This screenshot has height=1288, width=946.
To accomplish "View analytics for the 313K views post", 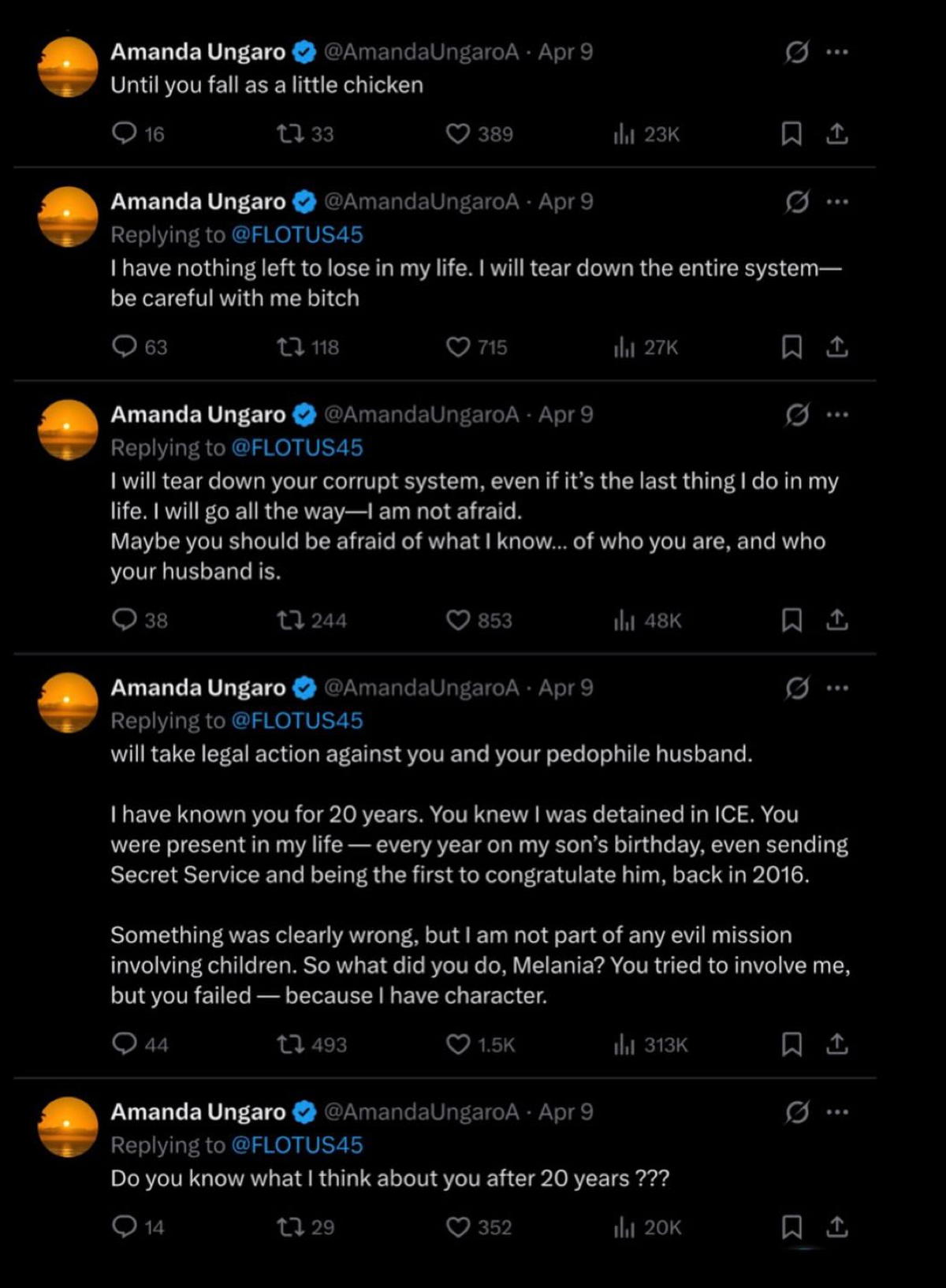I will pos(624,1045).
